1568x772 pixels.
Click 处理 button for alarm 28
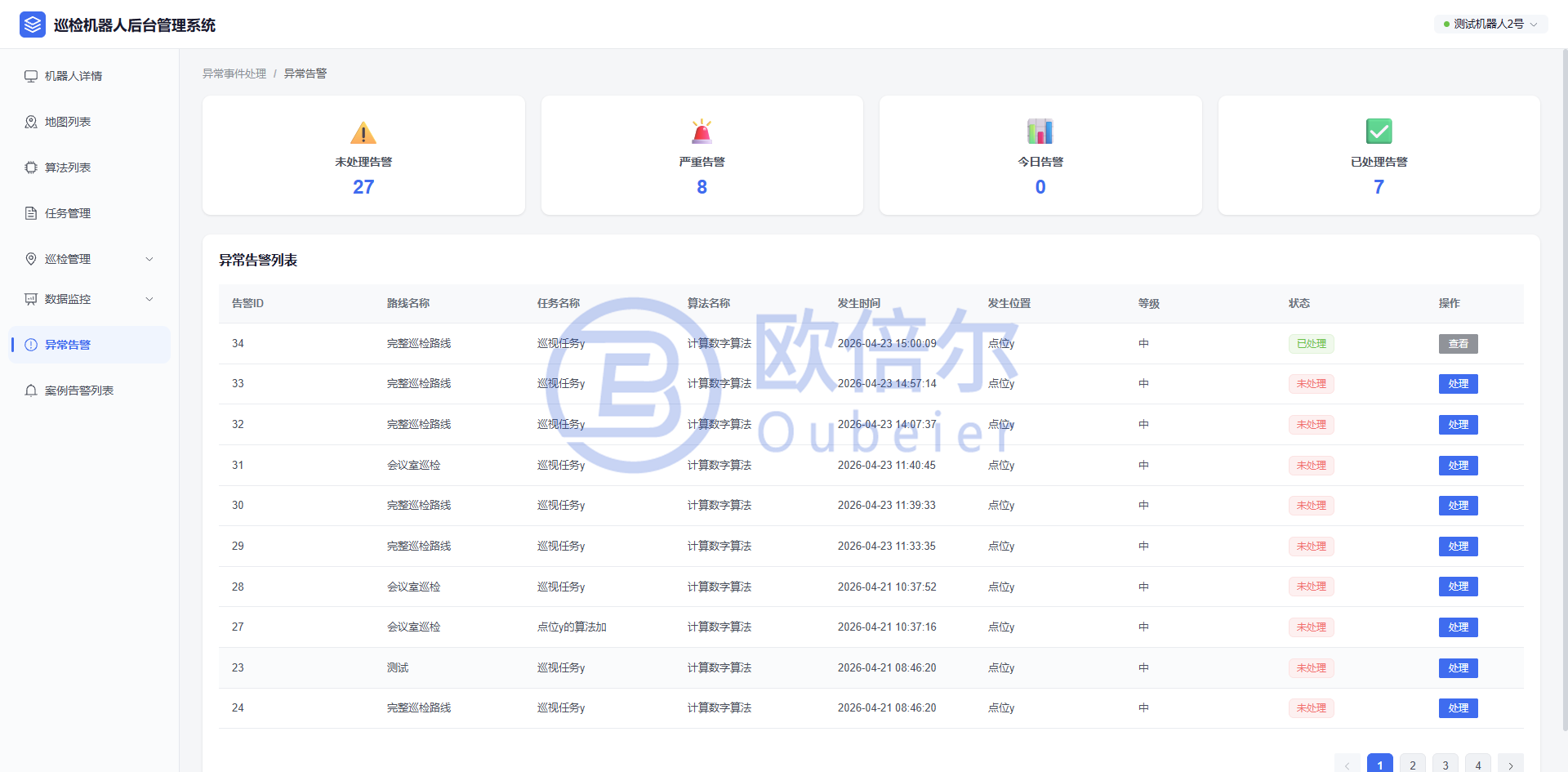point(1458,587)
